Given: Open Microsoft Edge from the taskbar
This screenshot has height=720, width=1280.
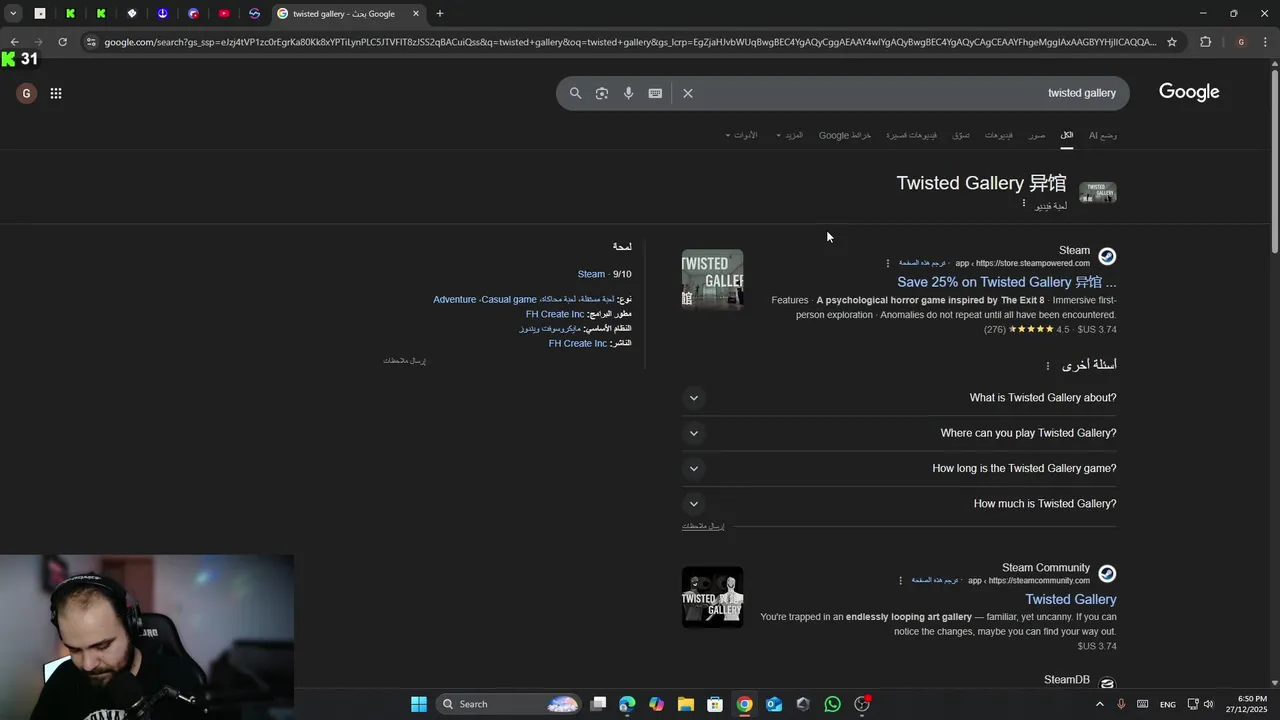Looking at the screenshot, I should pyautogui.click(x=627, y=704).
